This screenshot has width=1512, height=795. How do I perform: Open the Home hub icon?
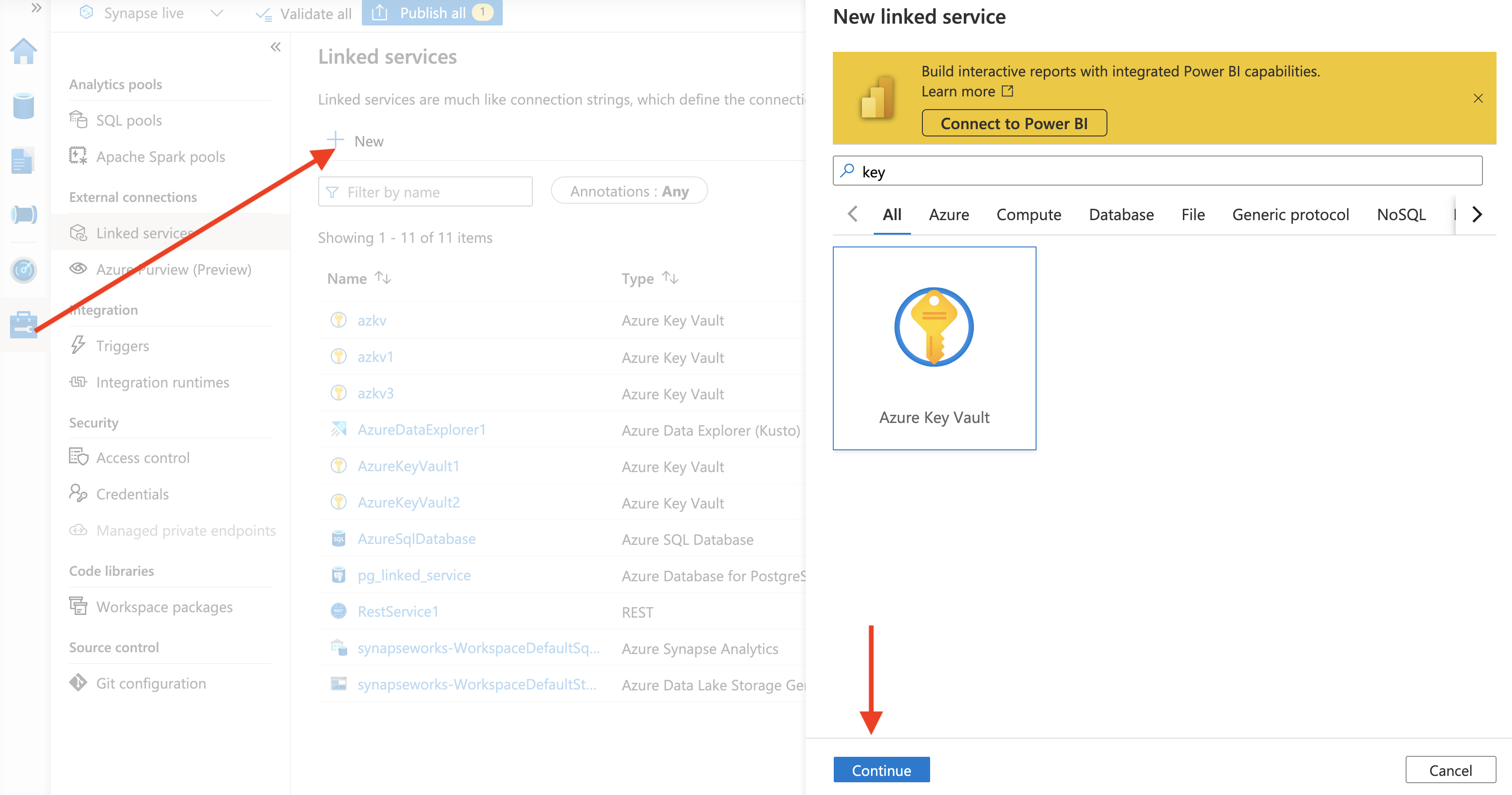[x=24, y=52]
